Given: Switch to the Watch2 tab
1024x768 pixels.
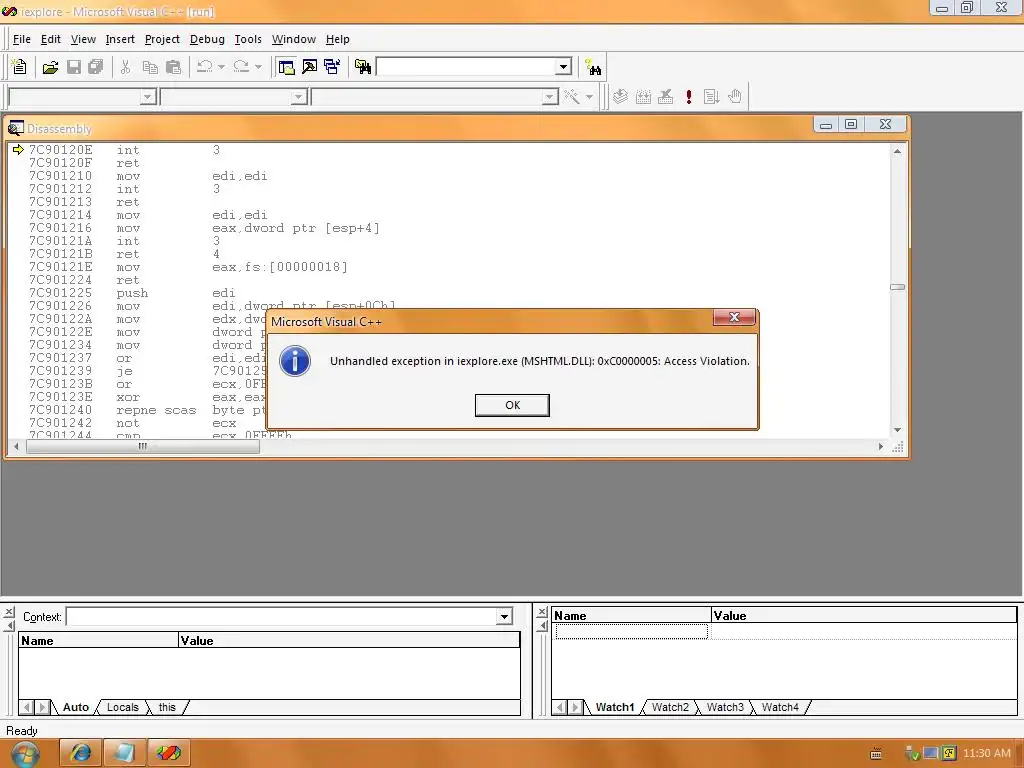Looking at the screenshot, I should point(670,707).
